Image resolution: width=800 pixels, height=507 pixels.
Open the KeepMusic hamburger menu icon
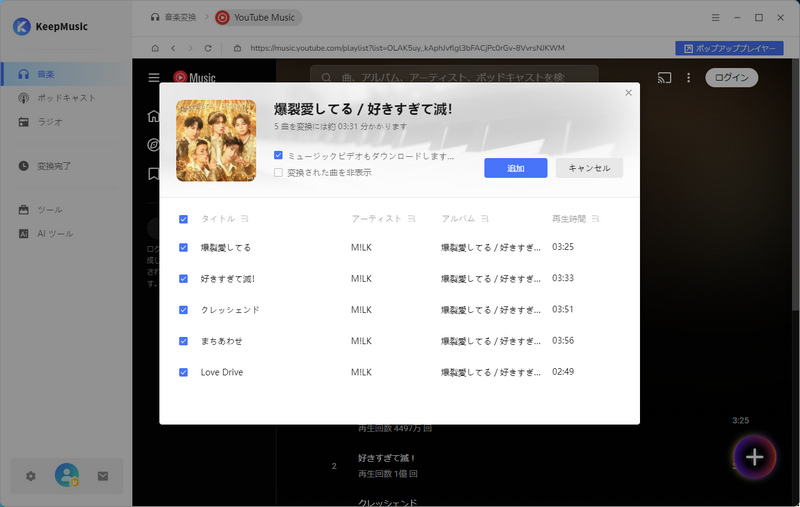pos(715,17)
